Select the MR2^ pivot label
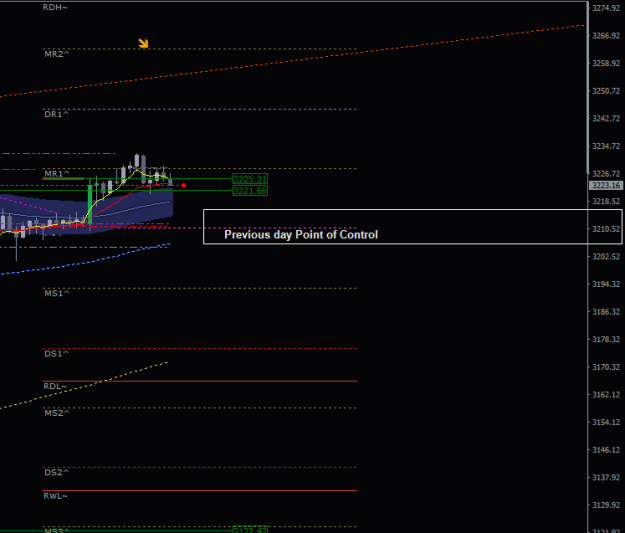625x533 pixels. 57,54
